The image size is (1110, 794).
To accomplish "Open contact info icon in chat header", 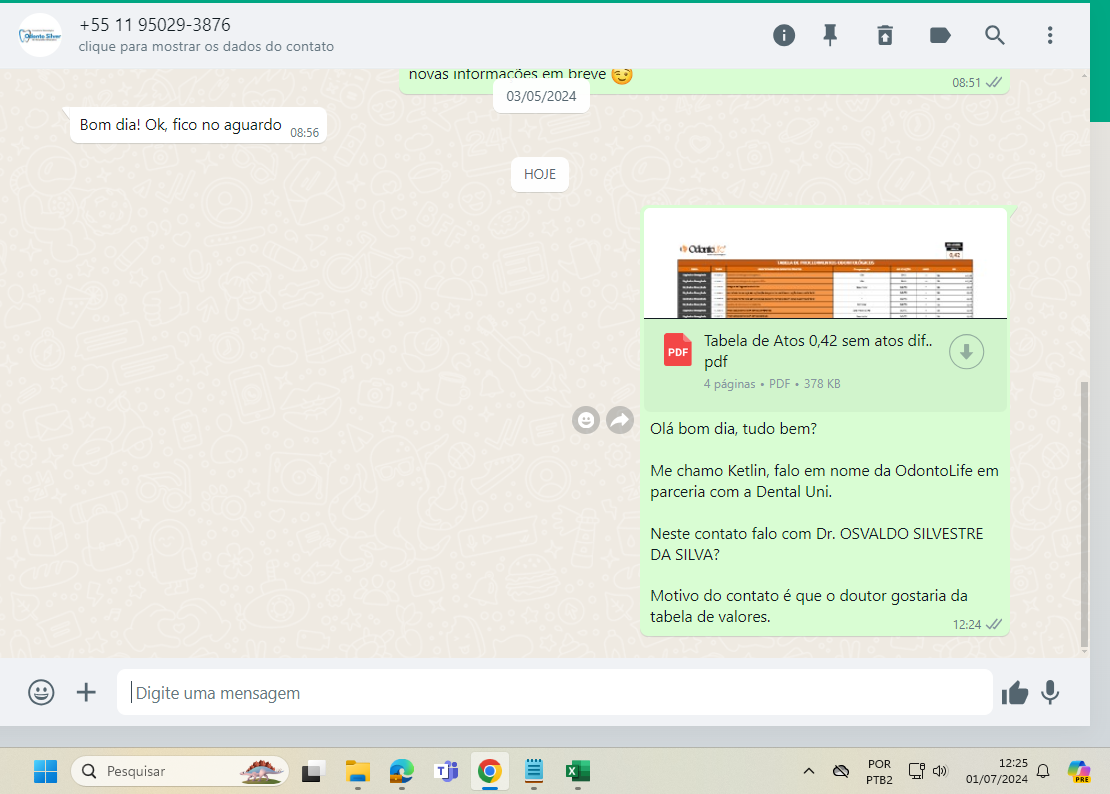I will [784, 35].
